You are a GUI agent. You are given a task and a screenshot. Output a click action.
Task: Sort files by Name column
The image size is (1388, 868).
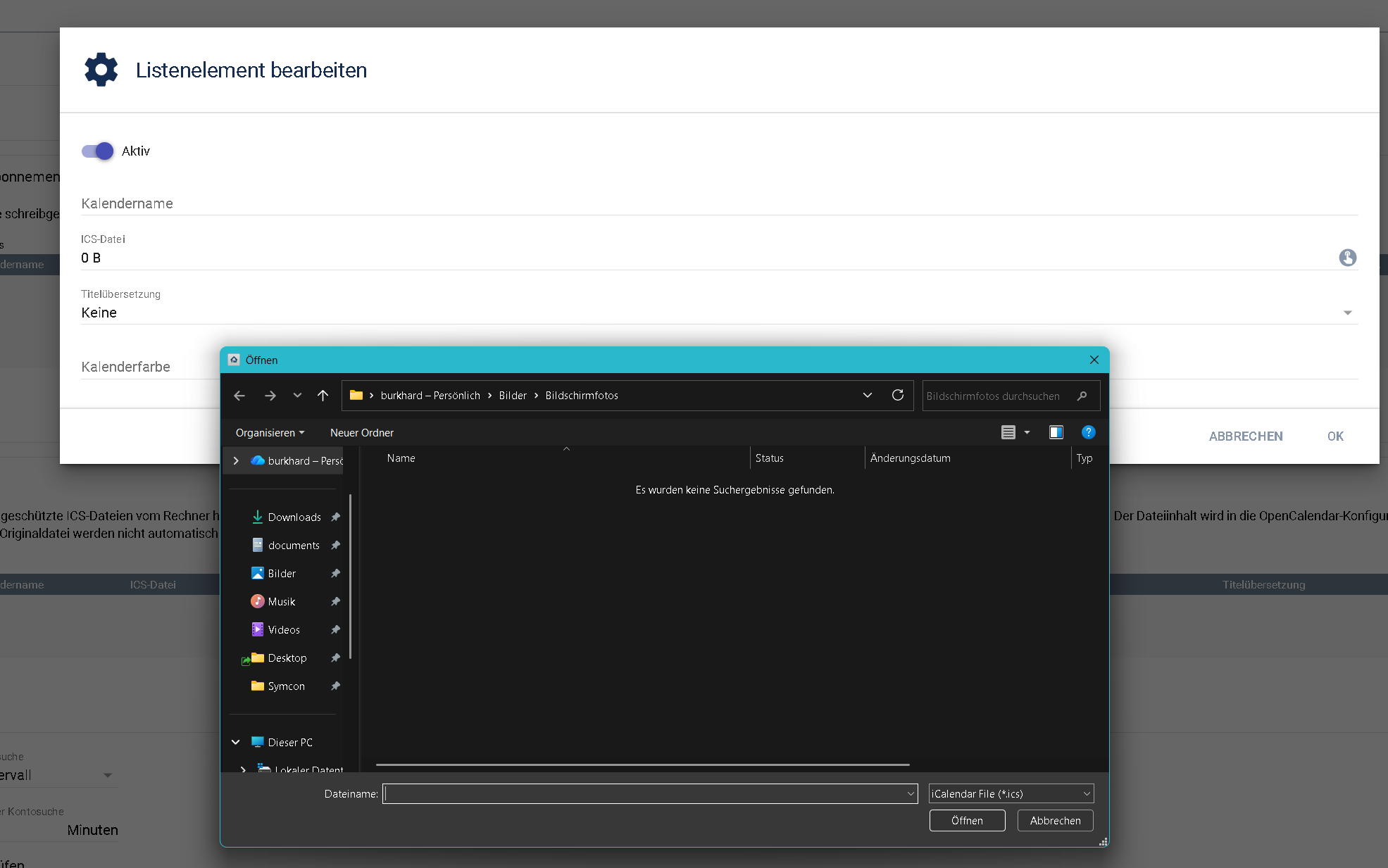401,458
